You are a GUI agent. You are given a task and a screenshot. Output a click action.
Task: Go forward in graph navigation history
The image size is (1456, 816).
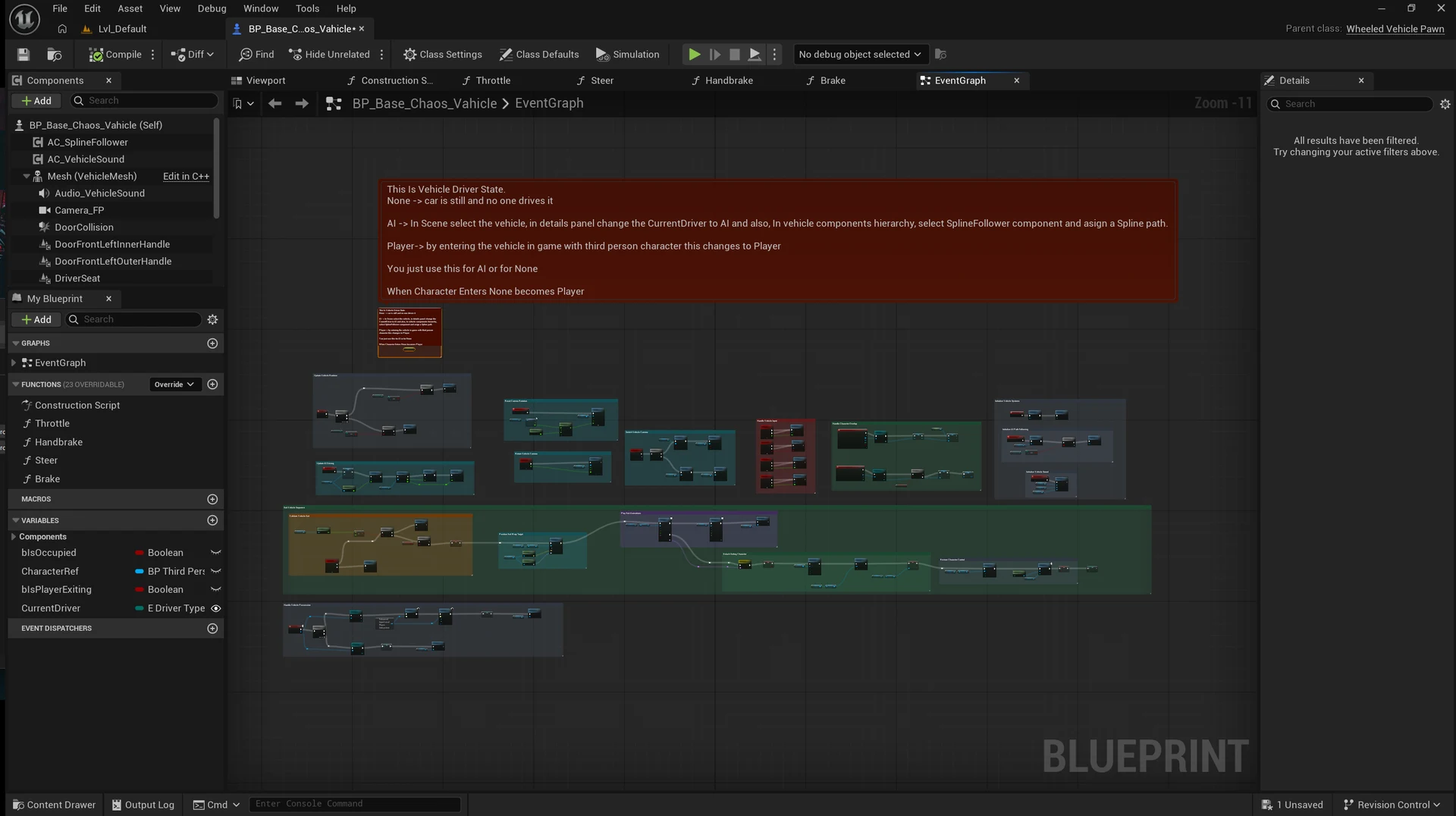302,104
